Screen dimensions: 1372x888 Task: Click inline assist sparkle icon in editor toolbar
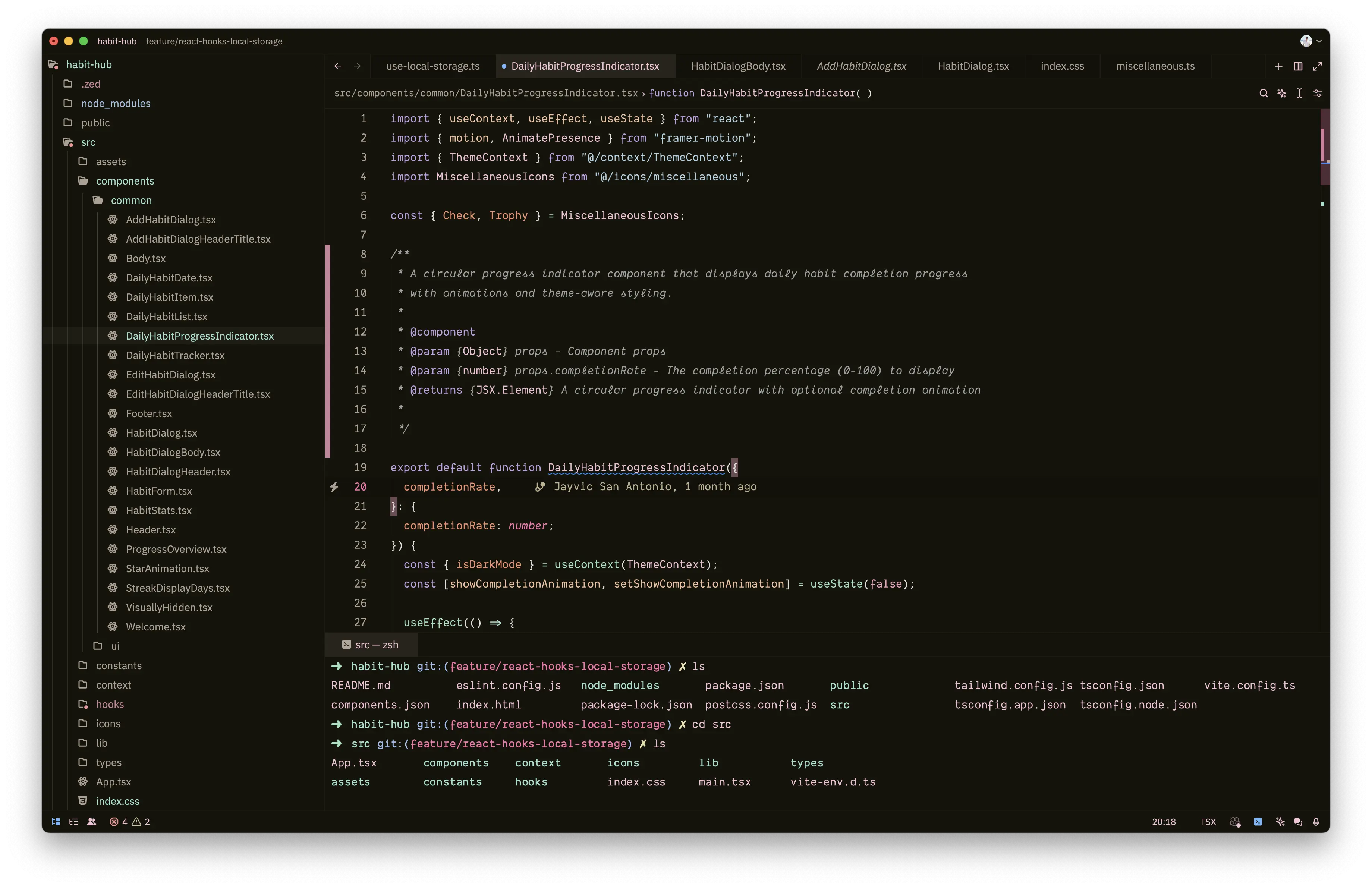click(x=1281, y=93)
